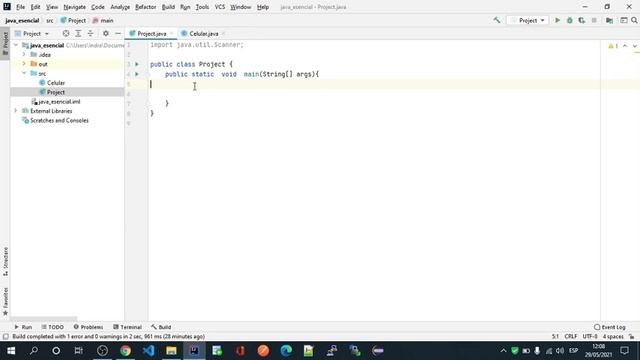Click the src breadcrumb in navigation bar

pyautogui.click(x=49, y=20)
